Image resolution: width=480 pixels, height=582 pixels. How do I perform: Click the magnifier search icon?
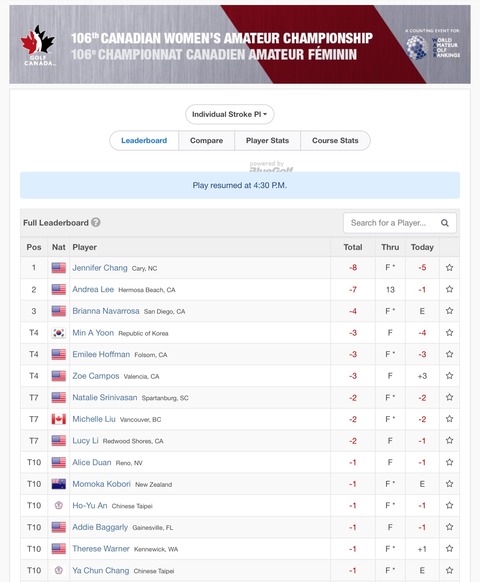445,223
